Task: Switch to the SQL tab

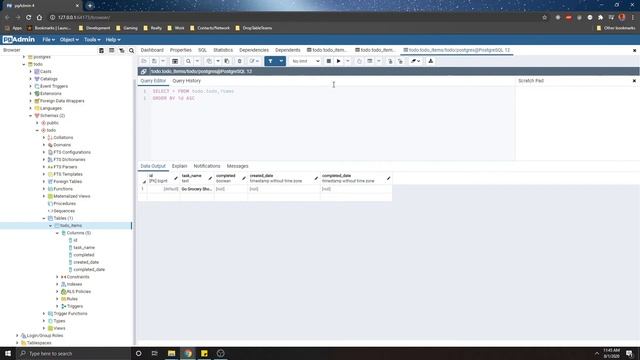Action: click(202, 50)
